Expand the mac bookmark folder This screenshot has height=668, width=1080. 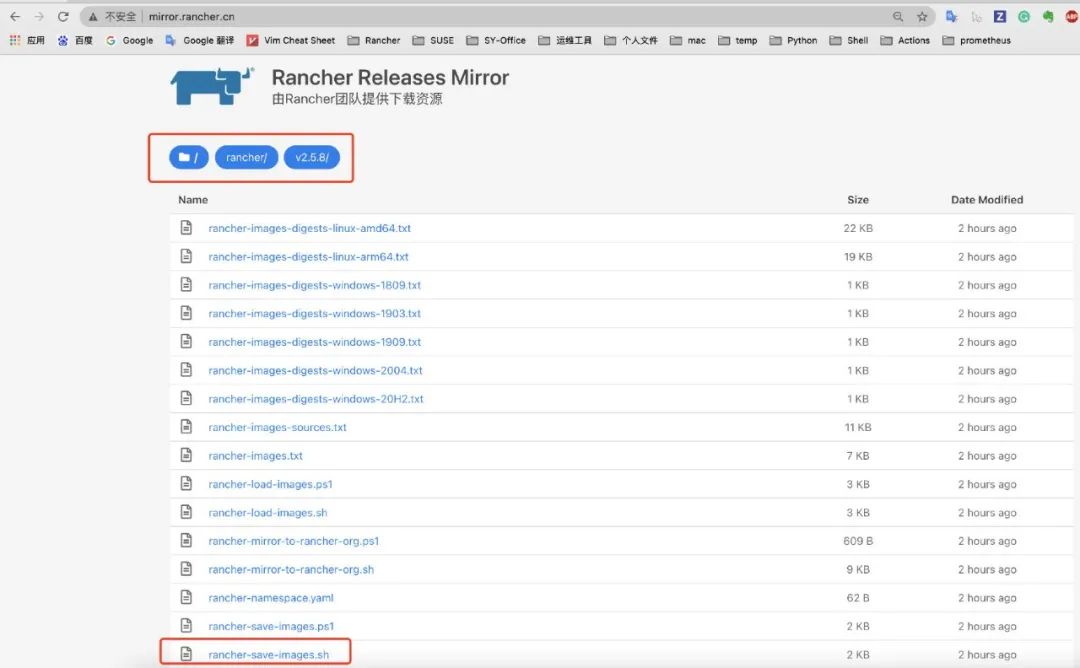pos(687,41)
